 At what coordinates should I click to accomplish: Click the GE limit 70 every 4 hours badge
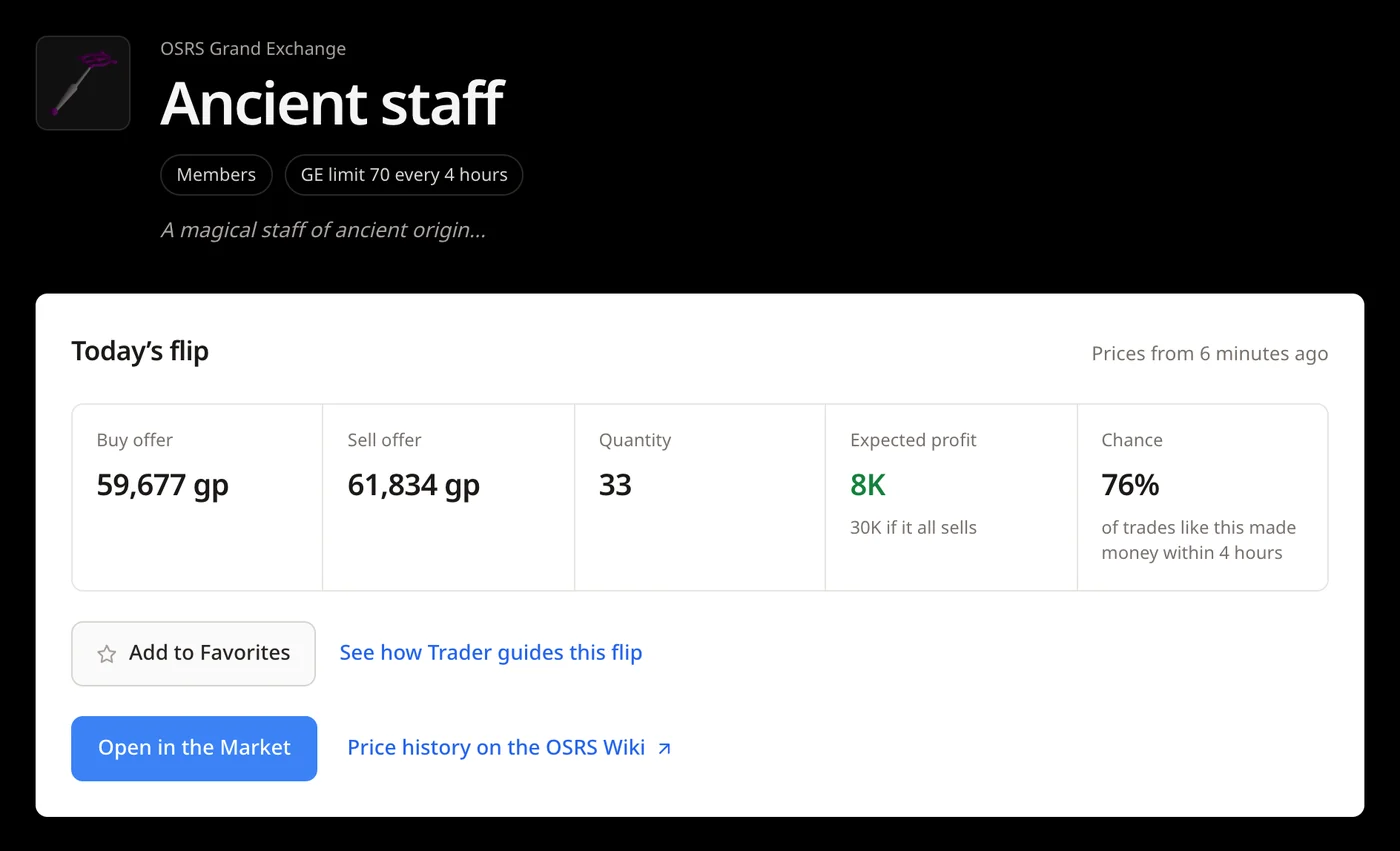click(x=404, y=175)
